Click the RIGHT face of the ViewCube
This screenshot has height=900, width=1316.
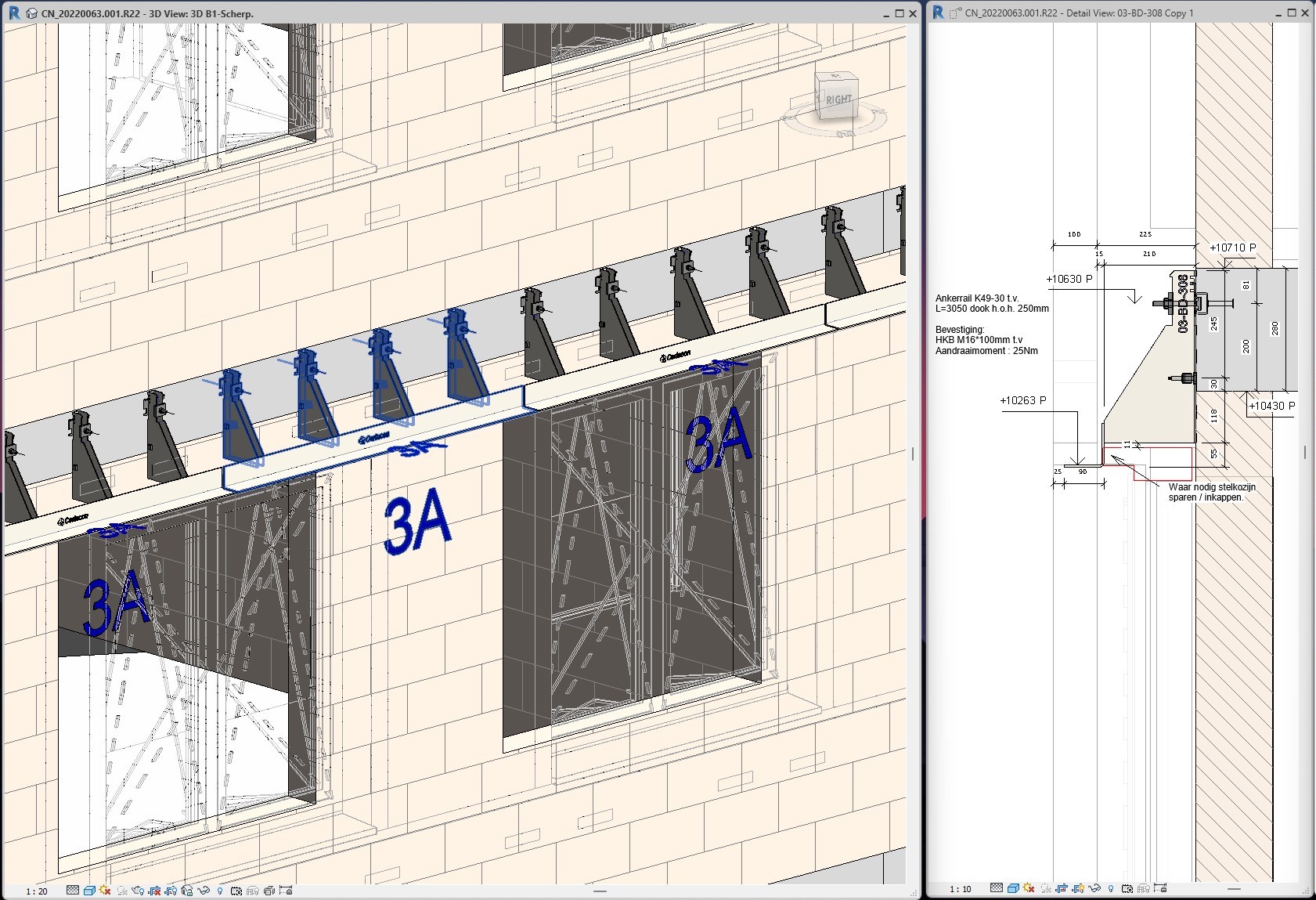tap(838, 101)
